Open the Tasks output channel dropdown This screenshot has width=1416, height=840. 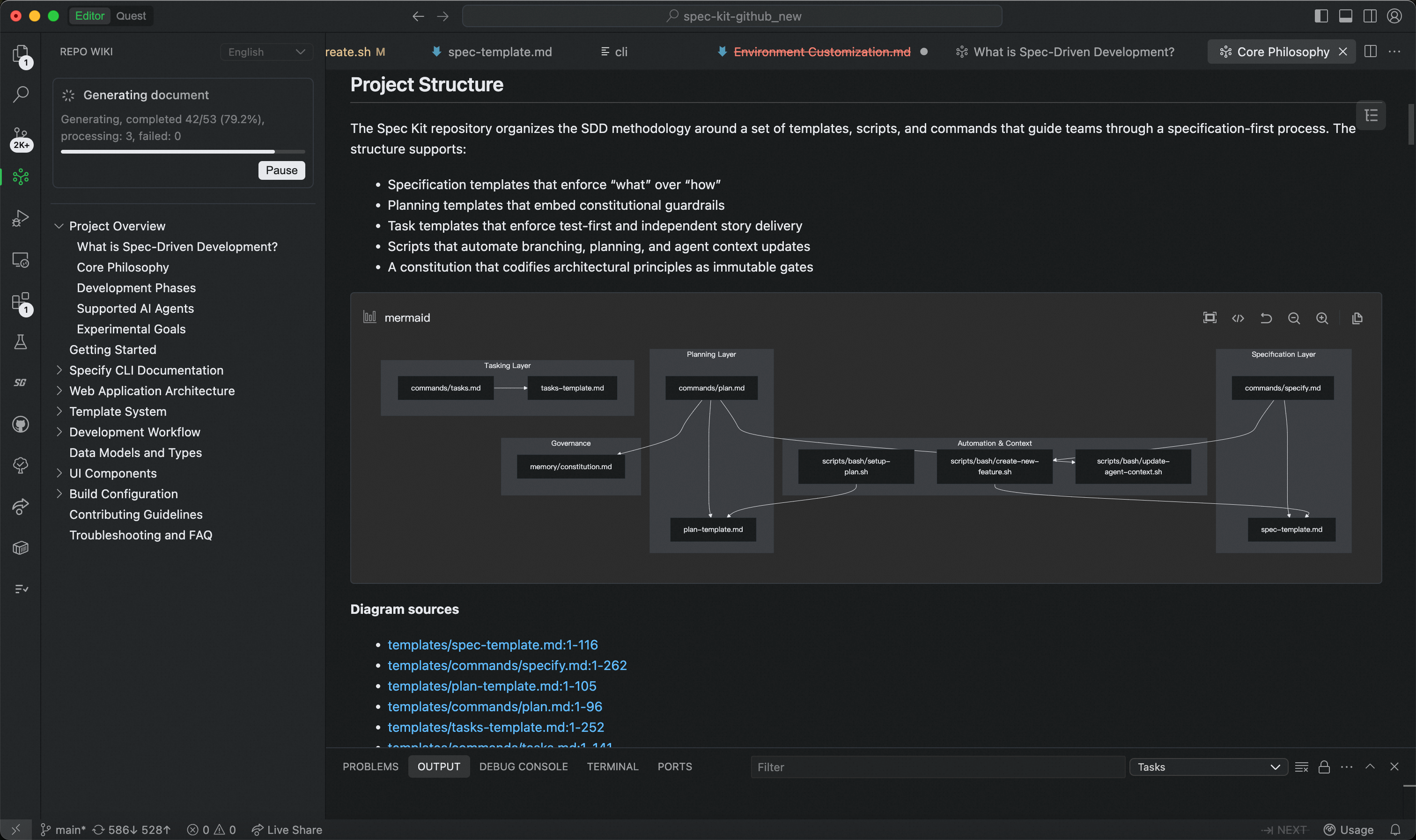[x=1208, y=767]
